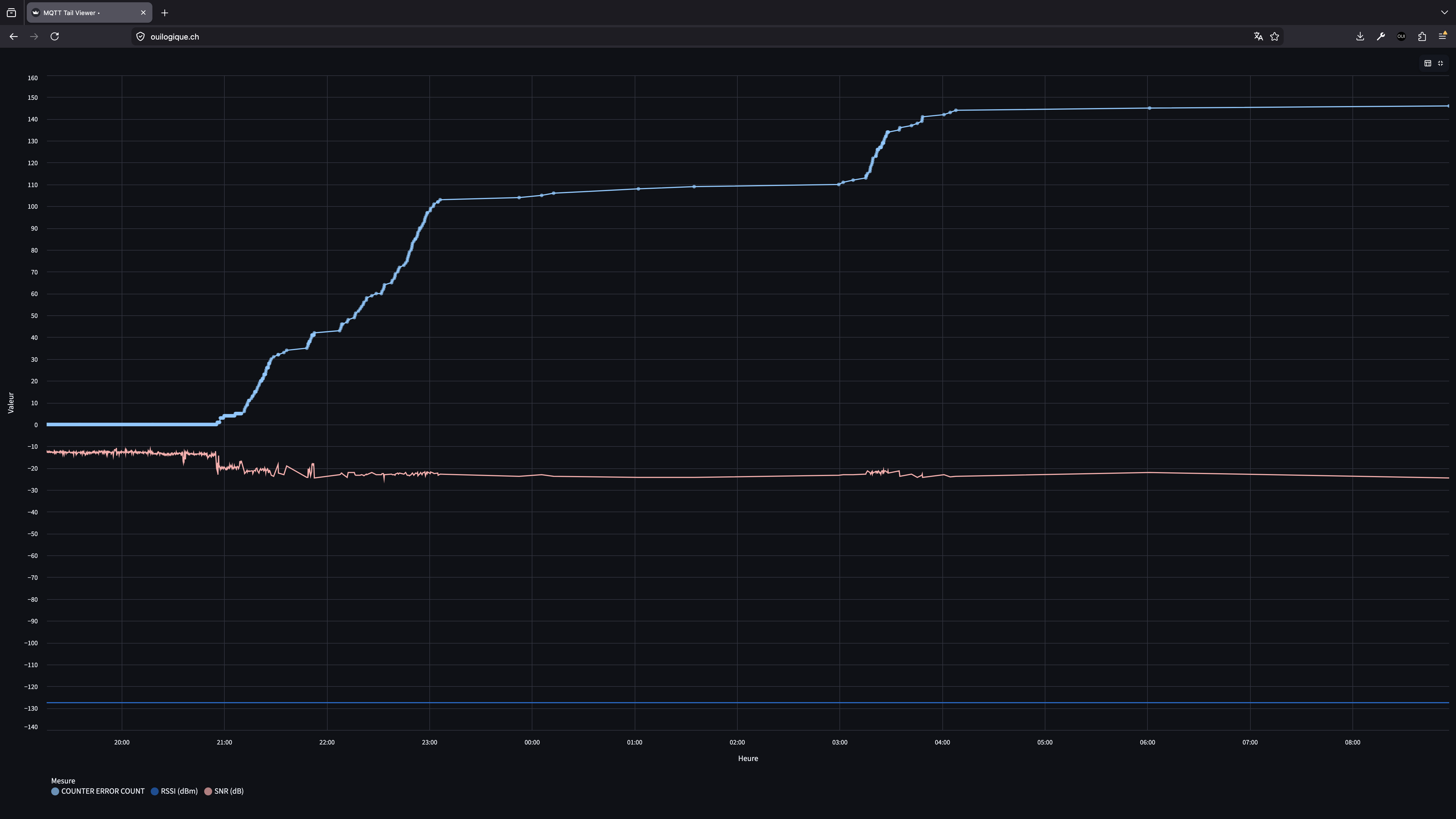Open the extensions puzzle icon
1456x819 pixels.
coord(1422,36)
